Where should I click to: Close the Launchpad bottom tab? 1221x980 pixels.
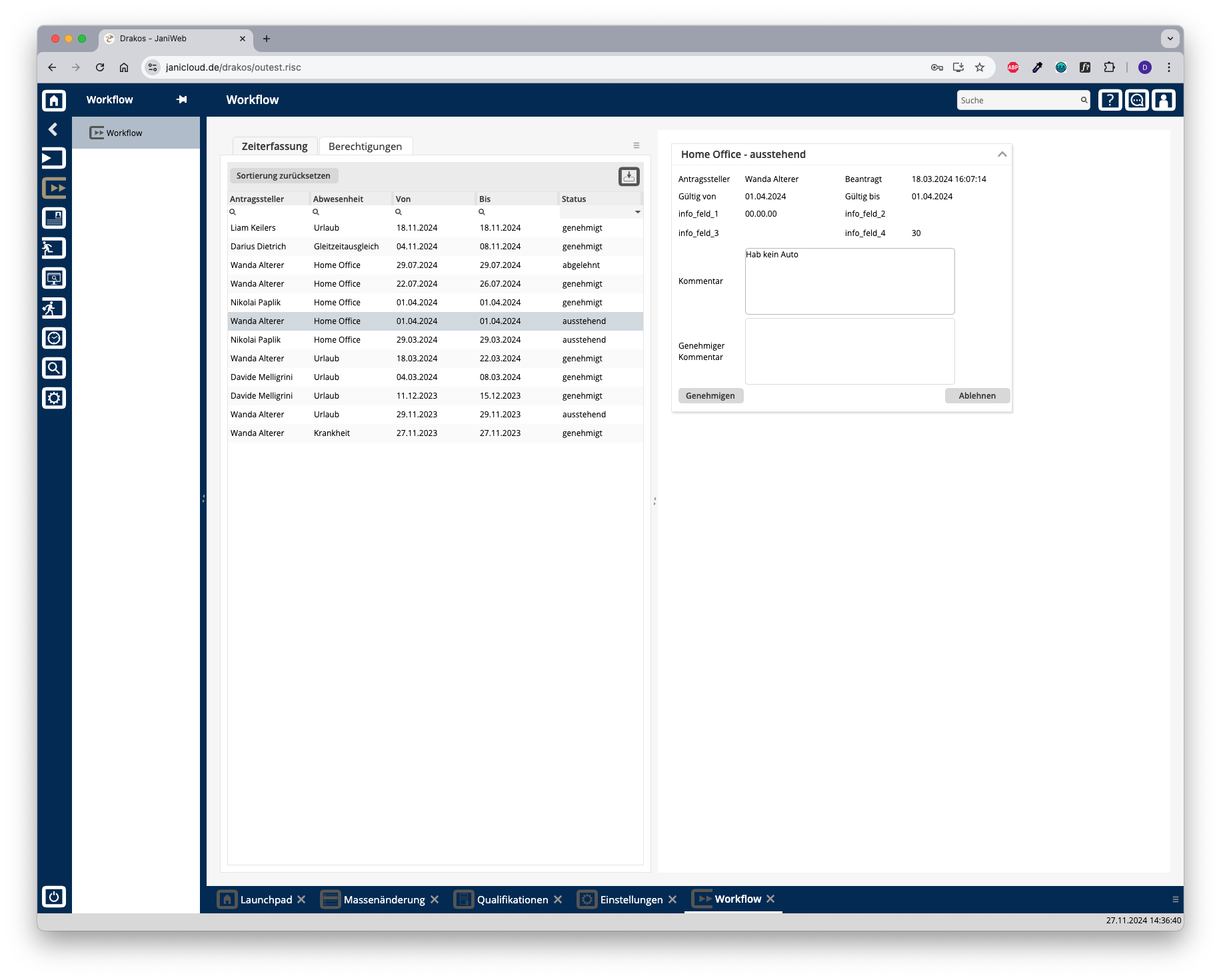coord(301,899)
